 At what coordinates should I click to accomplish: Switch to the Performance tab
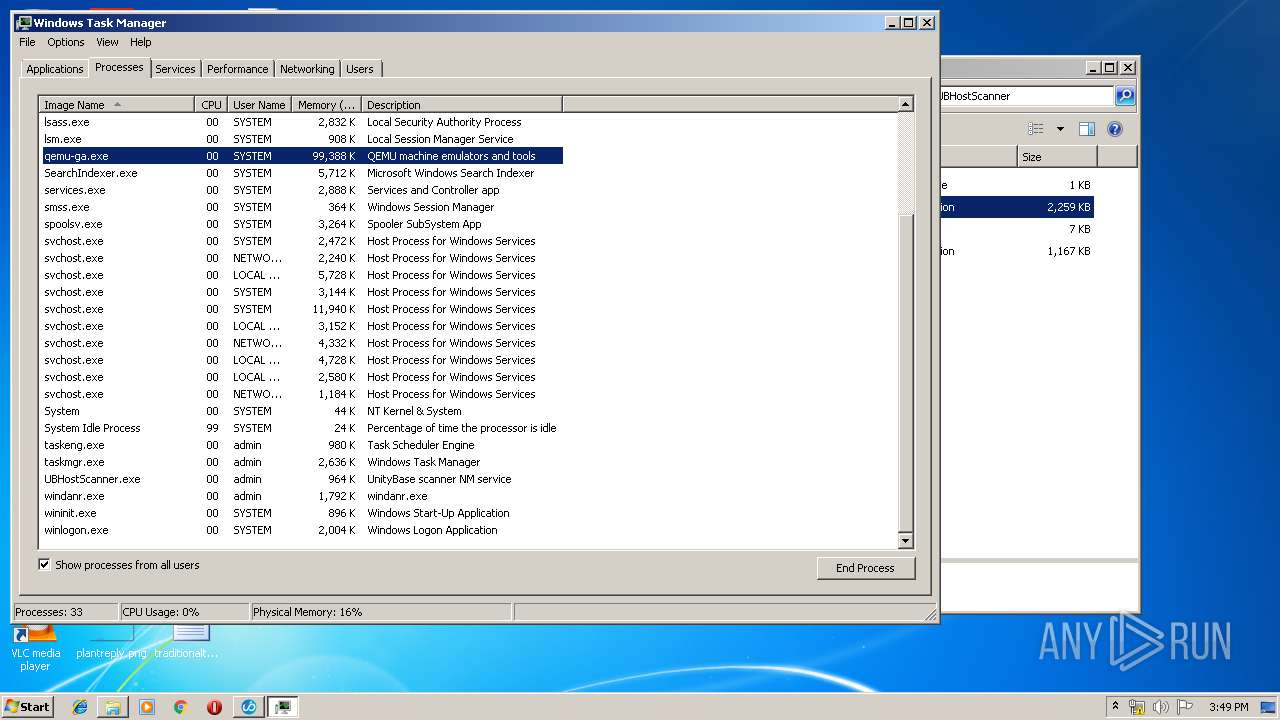coord(238,69)
